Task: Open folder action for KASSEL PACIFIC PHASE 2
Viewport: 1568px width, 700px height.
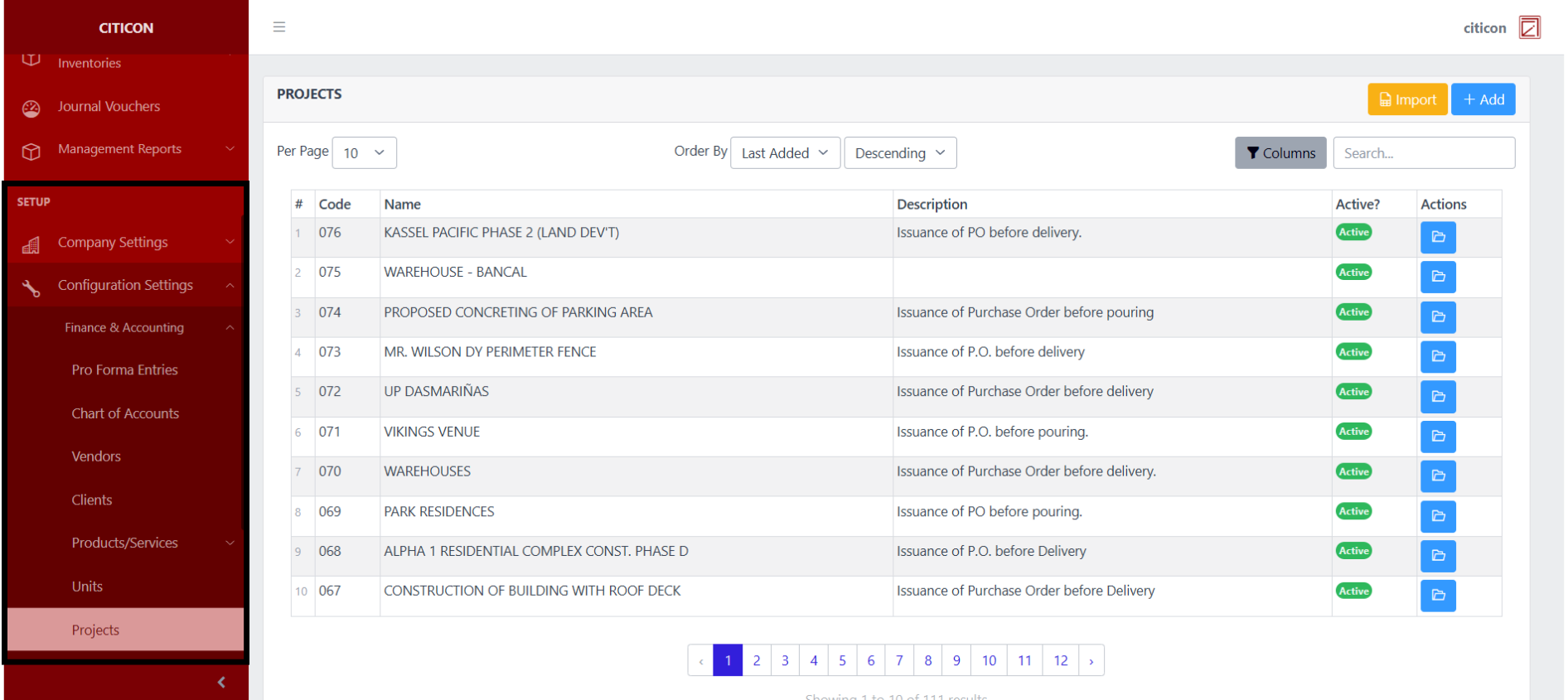Action: click(1437, 238)
